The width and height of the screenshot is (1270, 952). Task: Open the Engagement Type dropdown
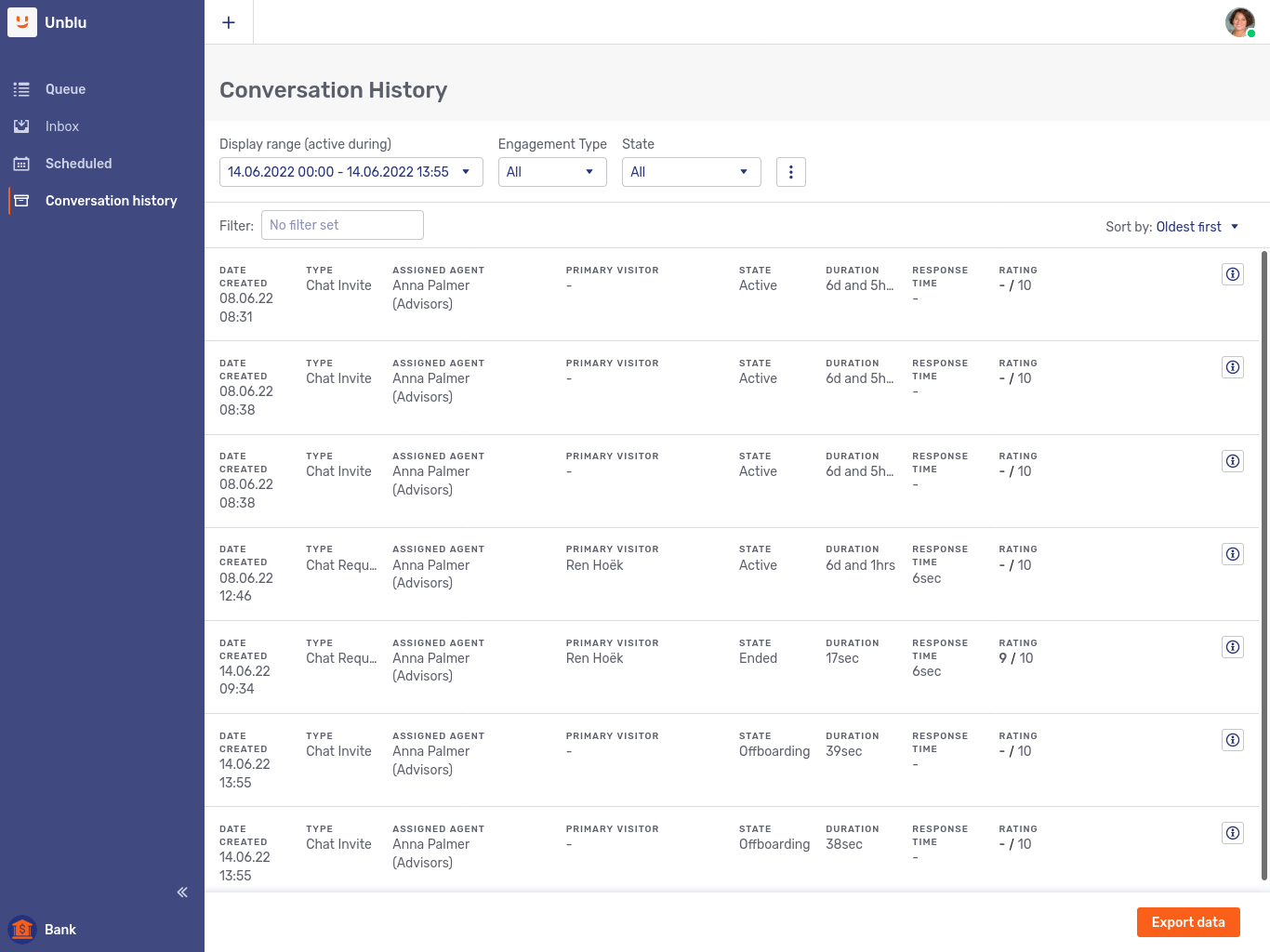pos(551,172)
